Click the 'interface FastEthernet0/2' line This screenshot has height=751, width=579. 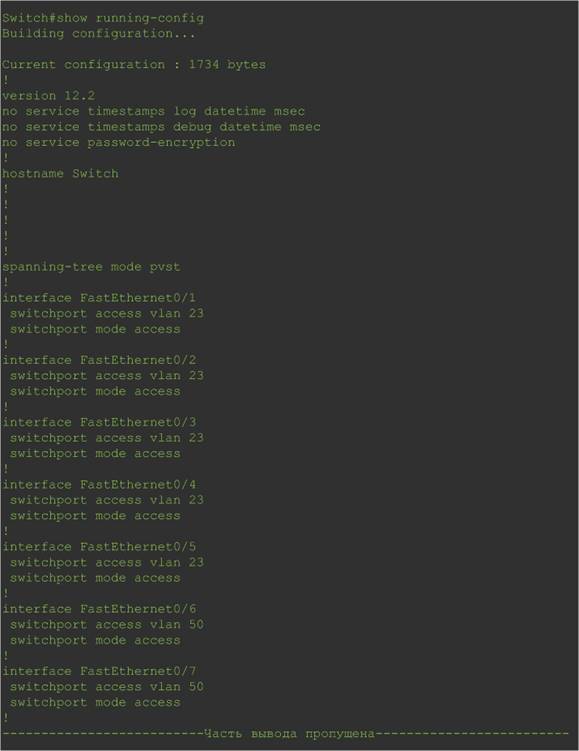(99, 360)
